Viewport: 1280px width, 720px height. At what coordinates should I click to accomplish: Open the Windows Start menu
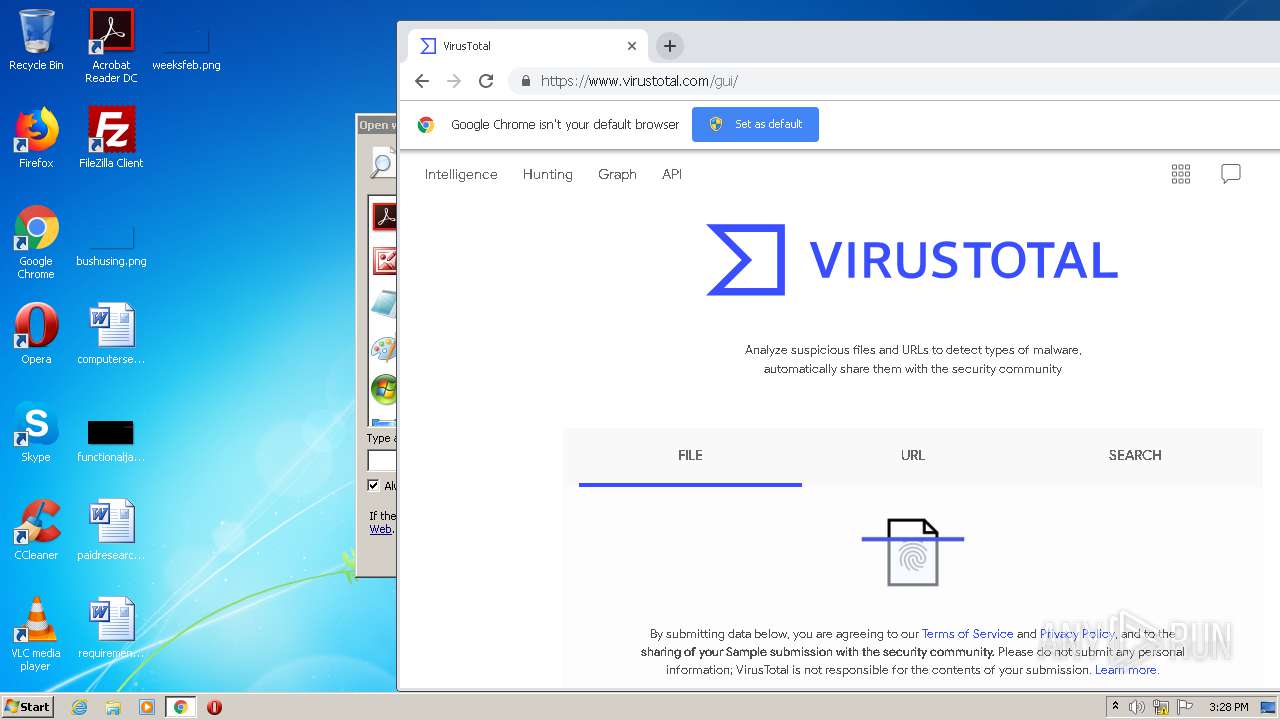tap(27, 706)
